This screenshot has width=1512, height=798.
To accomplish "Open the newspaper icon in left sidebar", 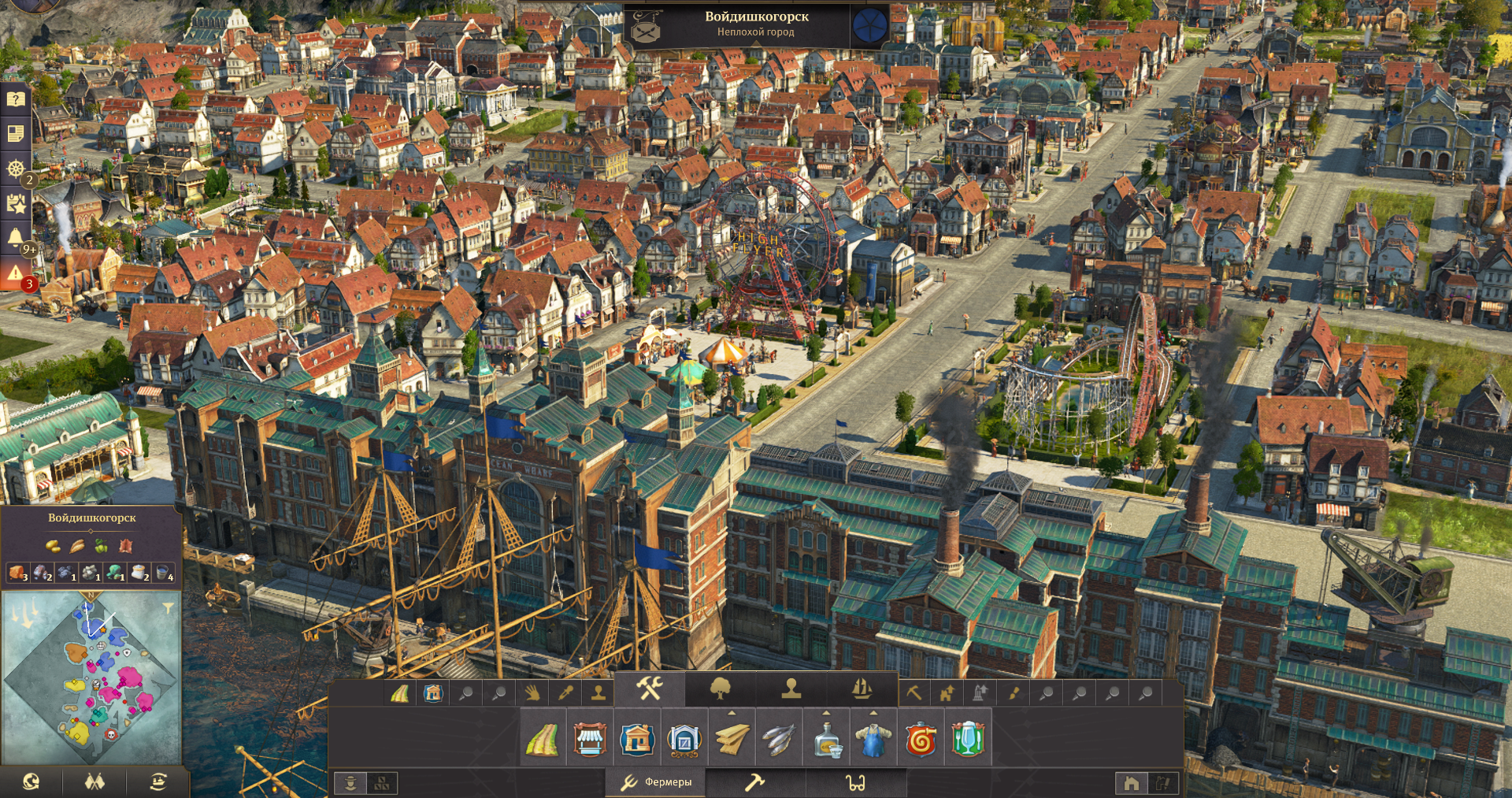I will pyautogui.click(x=16, y=133).
